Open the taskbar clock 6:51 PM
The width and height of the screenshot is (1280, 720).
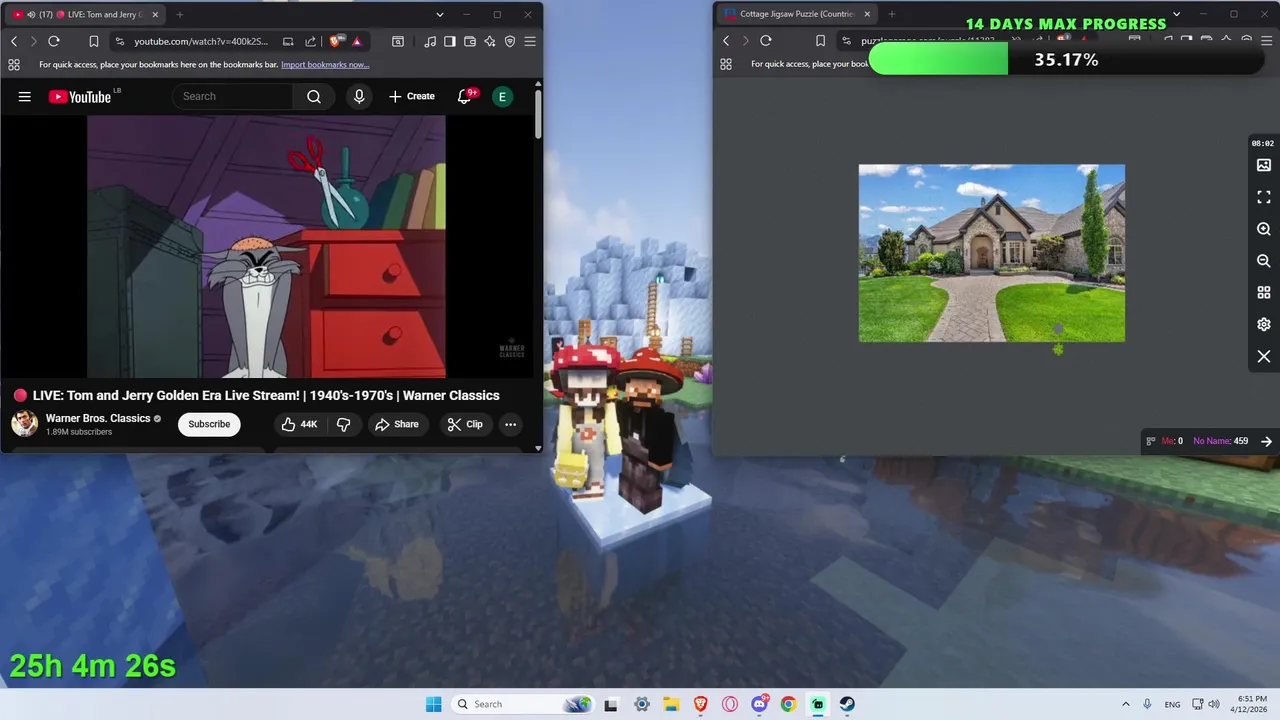coord(1251,704)
